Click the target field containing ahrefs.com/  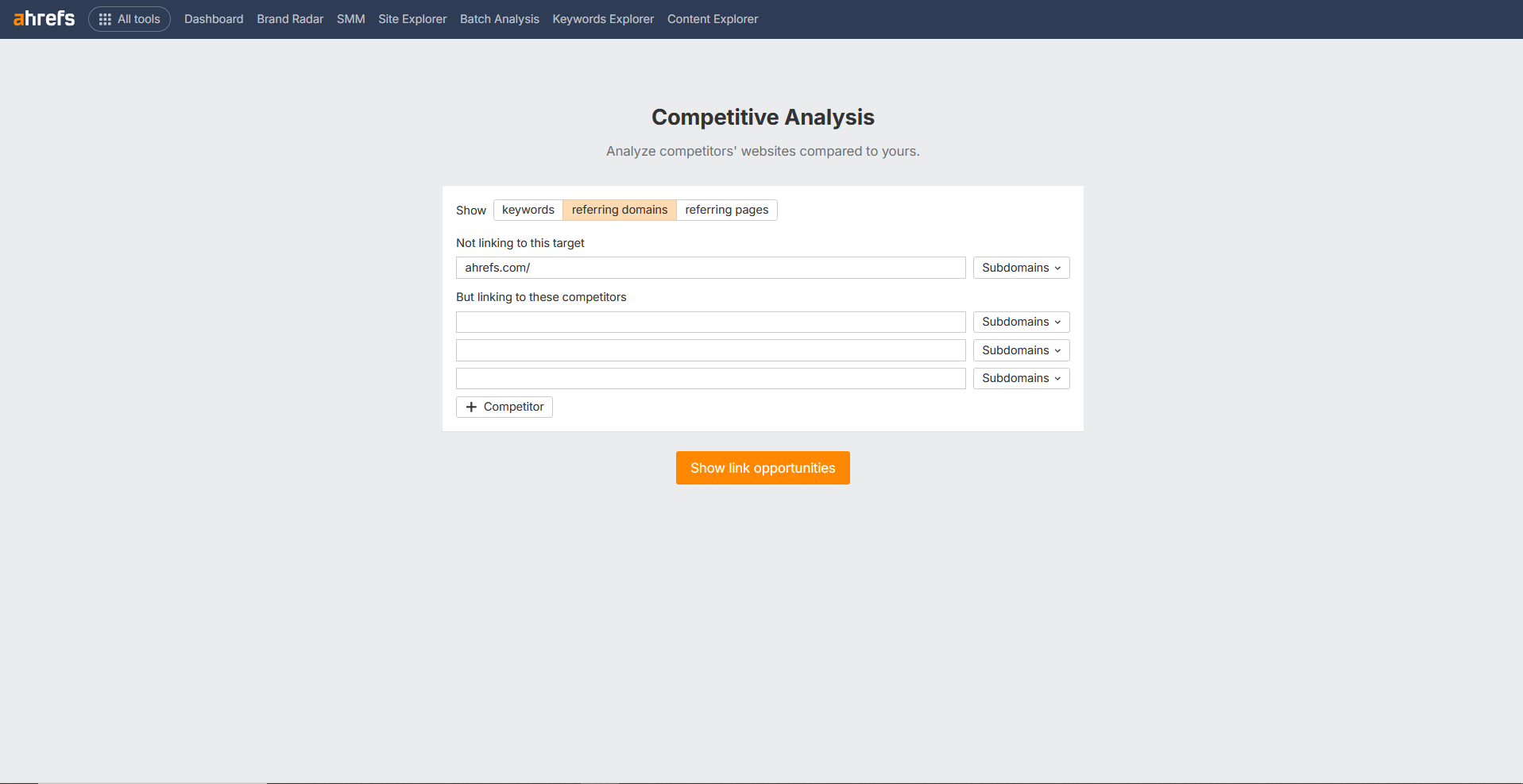click(x=710, y=268)
